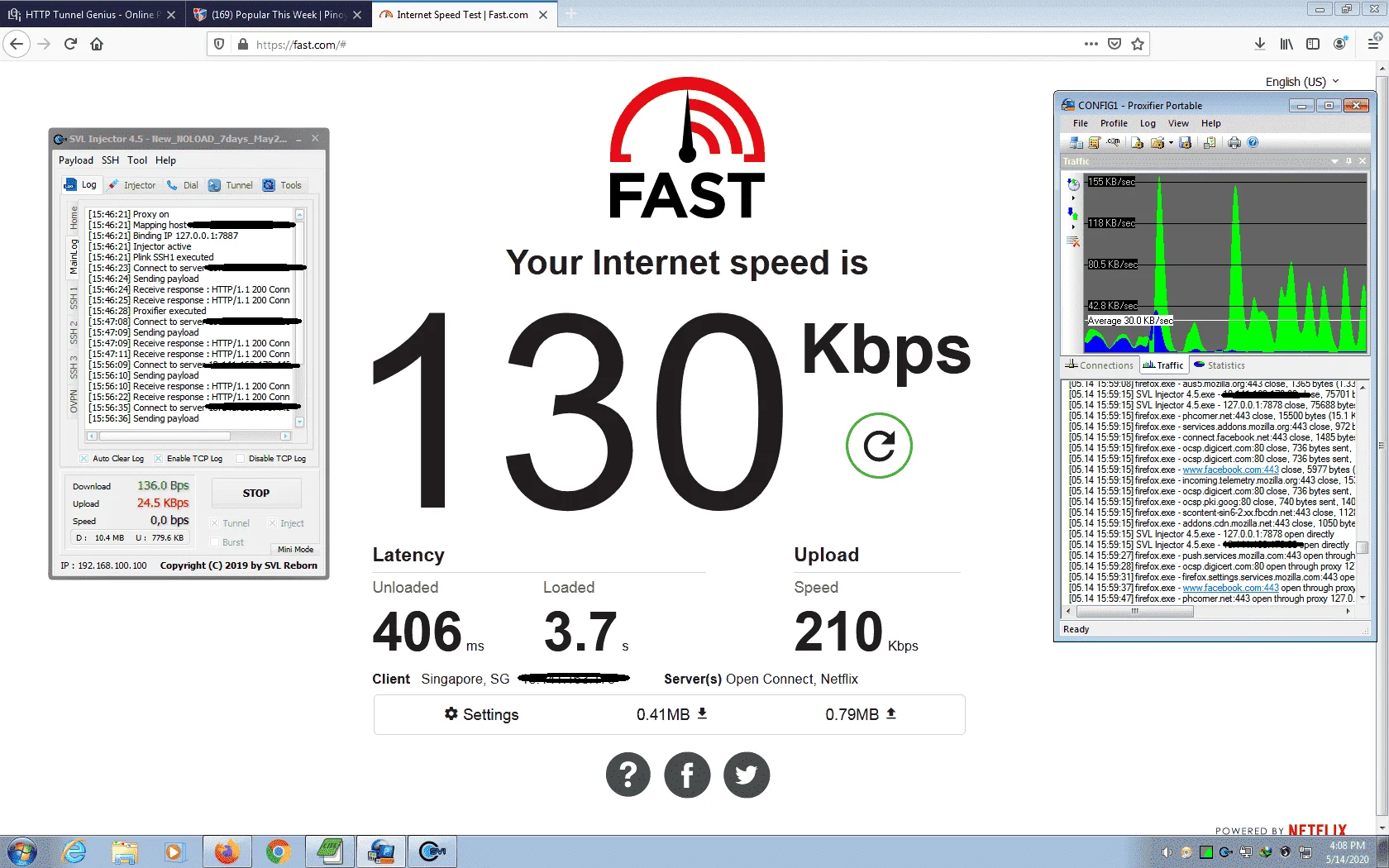Save page to Pocket

pyautogui.click(x=1115, y=45)
